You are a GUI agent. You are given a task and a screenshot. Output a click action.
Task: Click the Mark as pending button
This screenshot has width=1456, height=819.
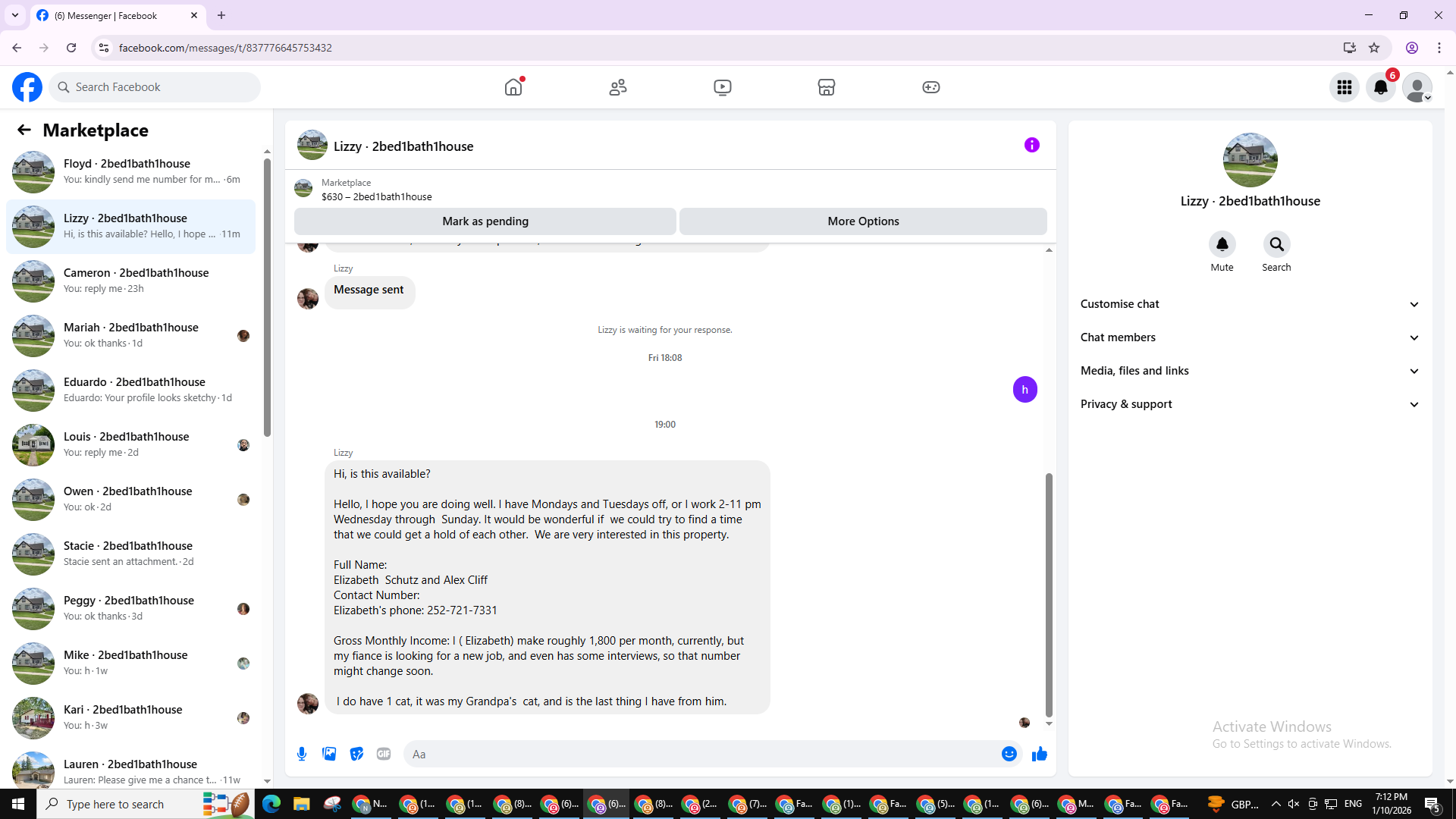[x=485, y=221]
